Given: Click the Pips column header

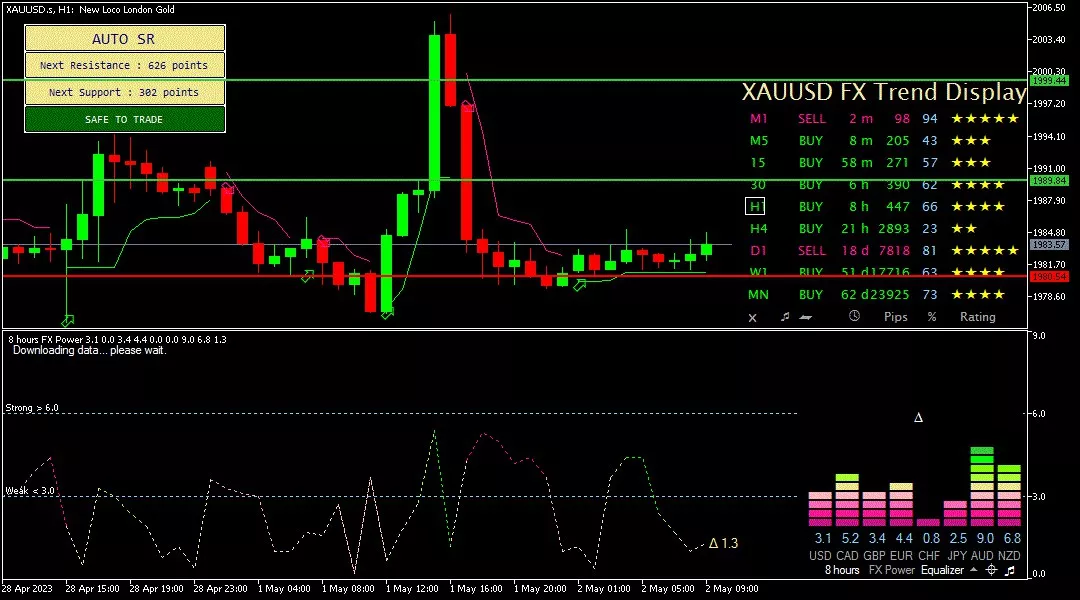Looking at the screenshot, I should point(895,317).
